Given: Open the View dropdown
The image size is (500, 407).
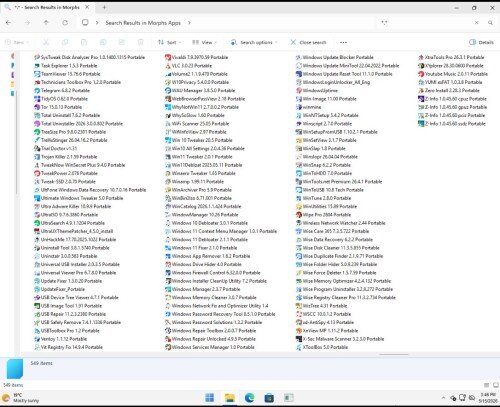Looking at the screenshot, I should point(204,42).
